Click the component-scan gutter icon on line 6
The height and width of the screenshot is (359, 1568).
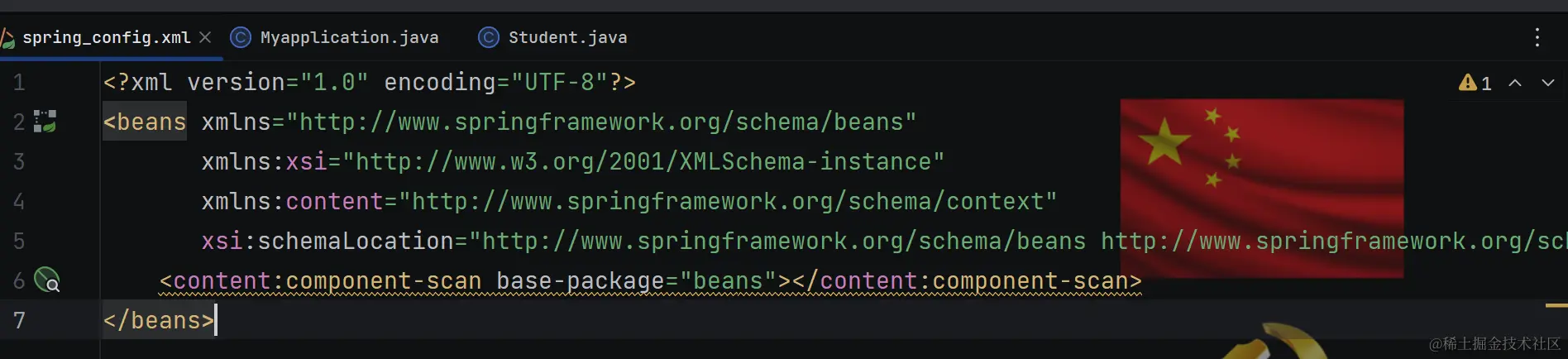pos(47,280)
